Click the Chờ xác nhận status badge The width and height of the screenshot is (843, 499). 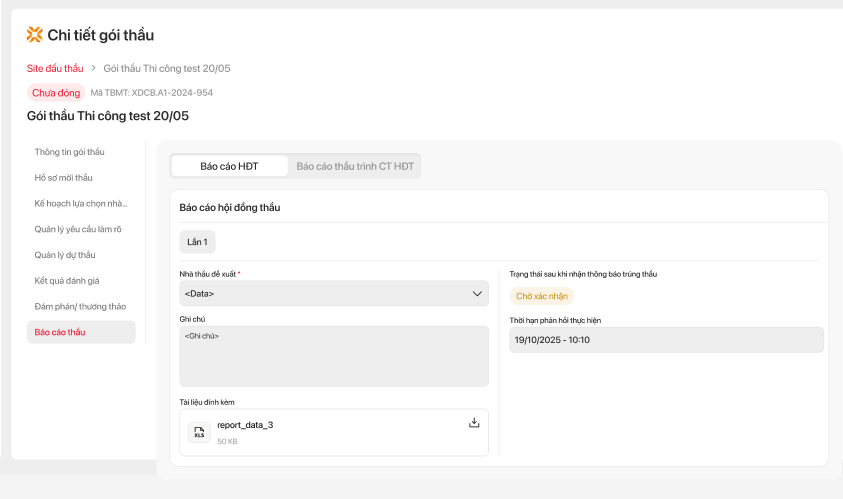542,296
